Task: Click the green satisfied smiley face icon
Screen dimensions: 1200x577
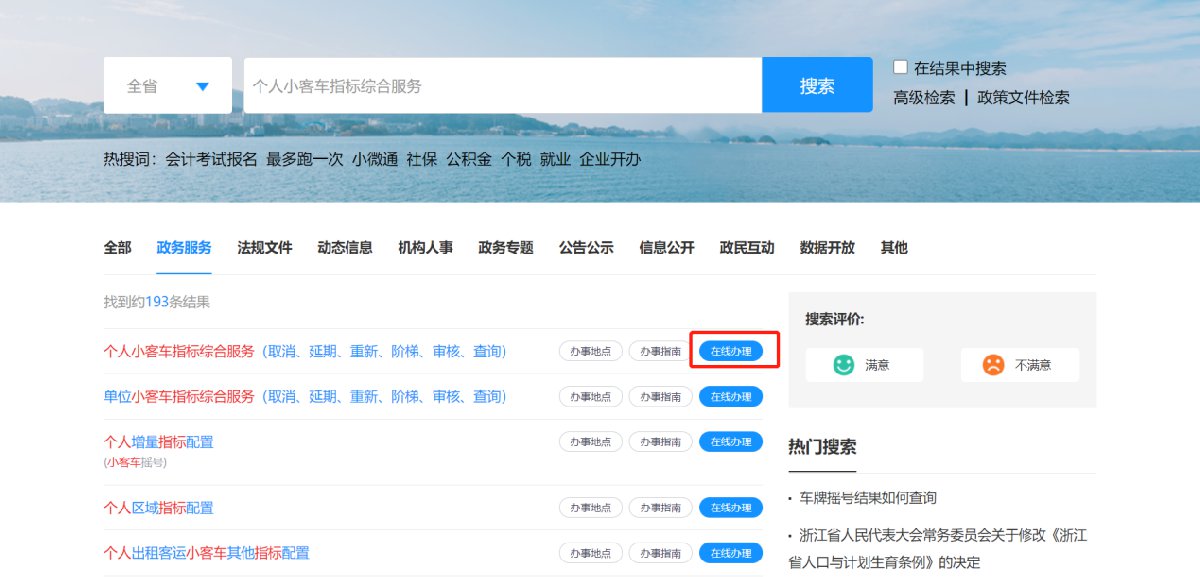Action: tap(843, 365)
